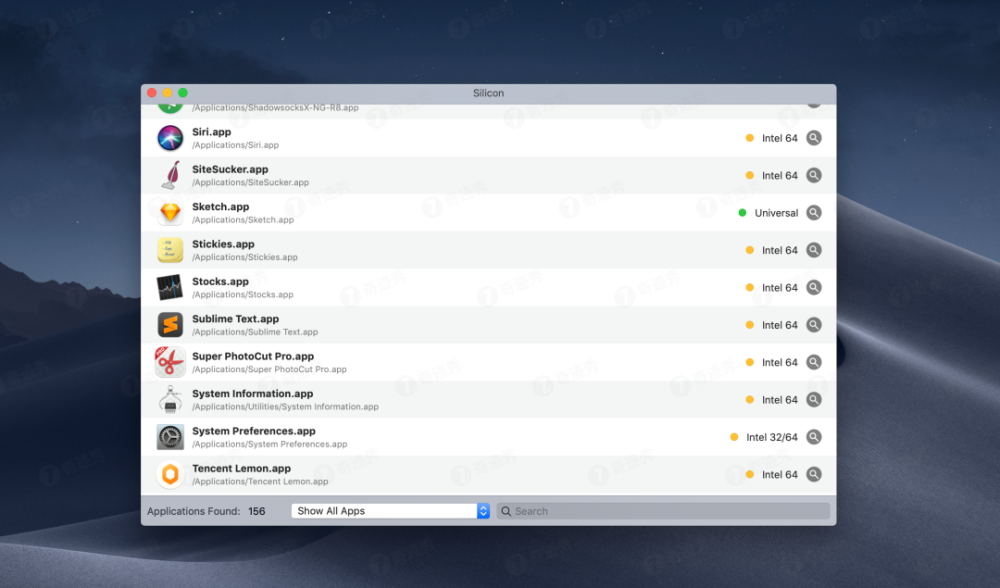Reveal System Information.app with its magnifier button
The image size is (1000, 588).
tap(814, 400)
